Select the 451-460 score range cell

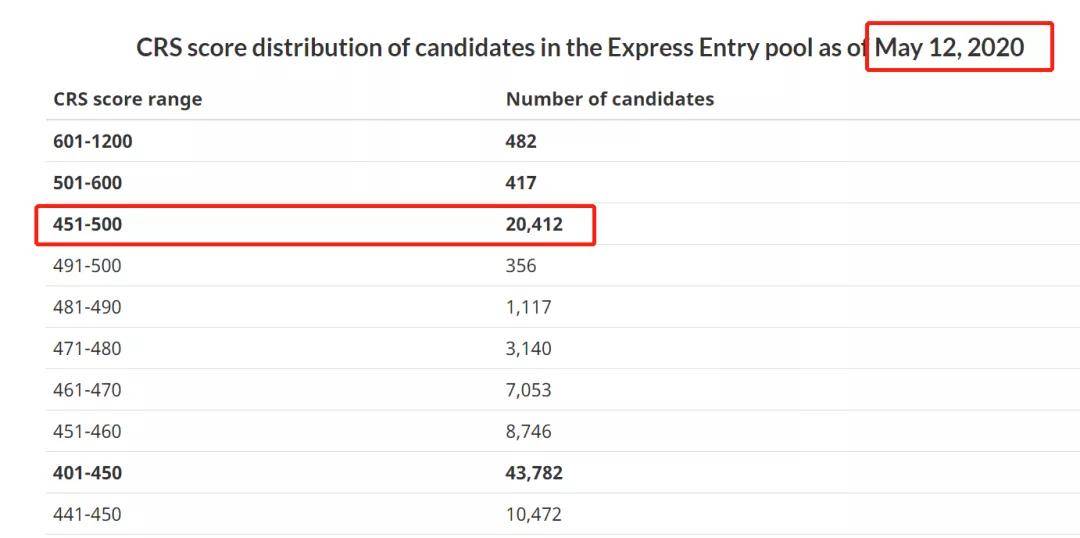pyautogui.click(x=87, y=432)
